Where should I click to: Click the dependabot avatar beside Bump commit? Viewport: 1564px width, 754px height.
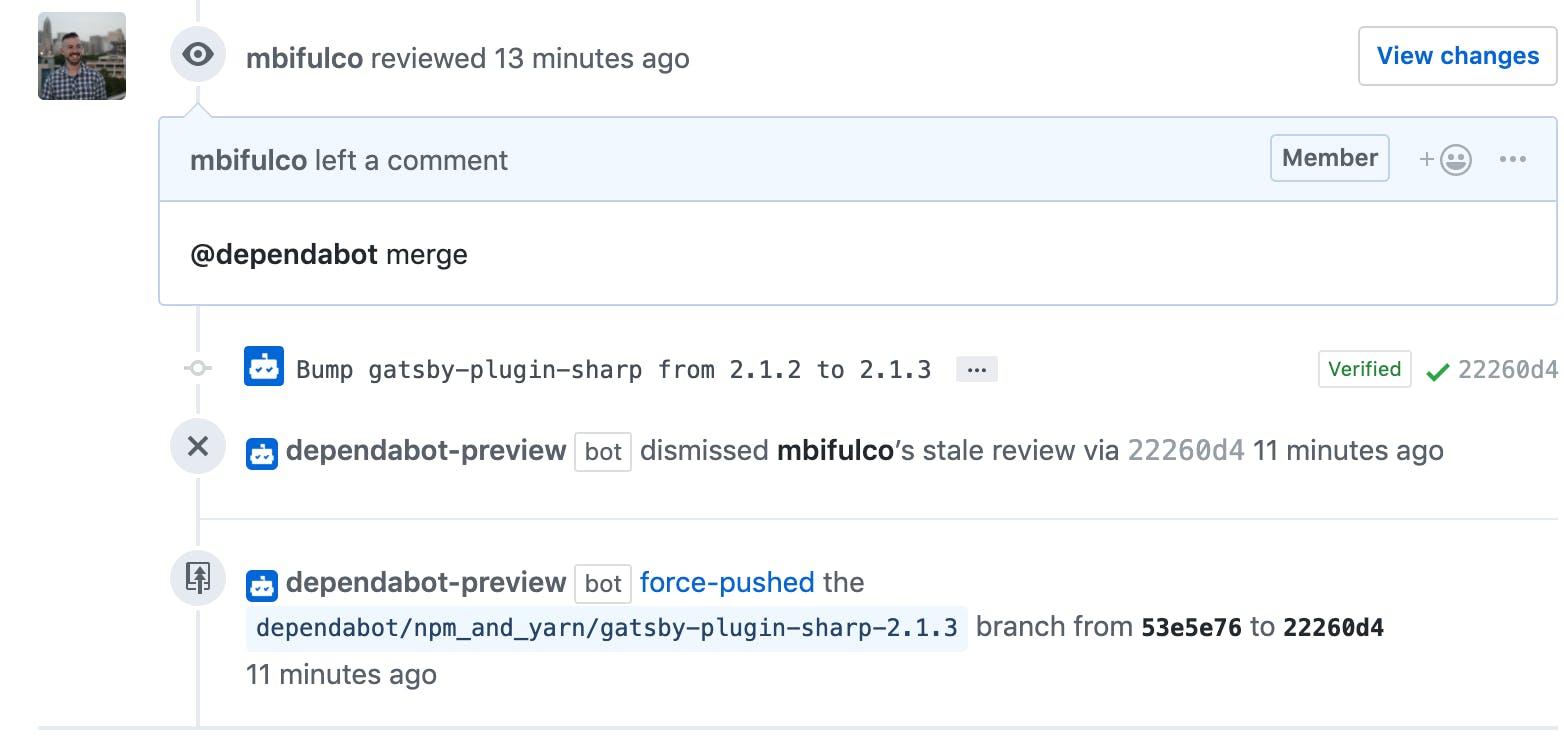point(264,368)
